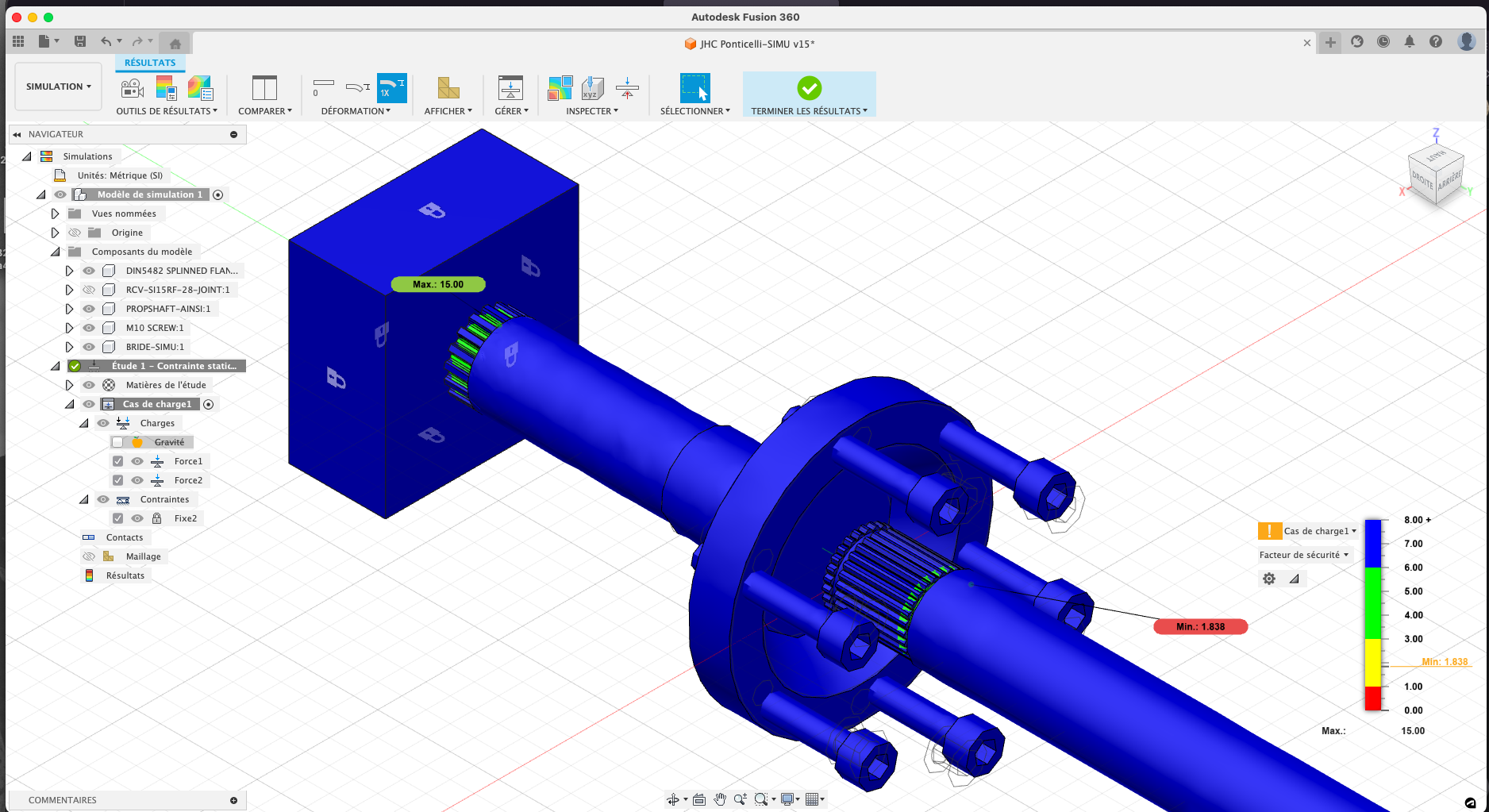
Task: Open the SIMULATION workspace dropdown
Action: tap(58, 87)
